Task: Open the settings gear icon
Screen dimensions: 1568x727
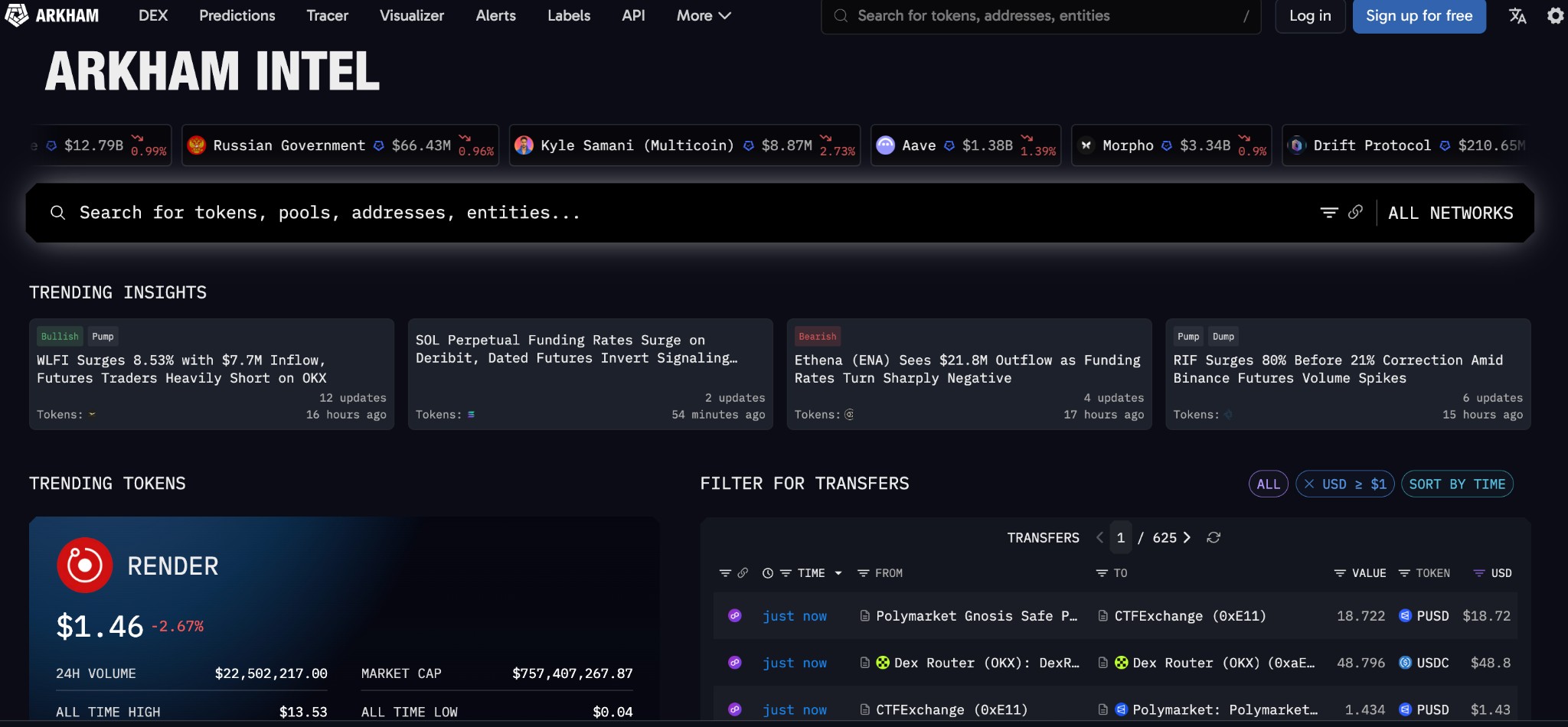Action: [x=1555, y=15]
